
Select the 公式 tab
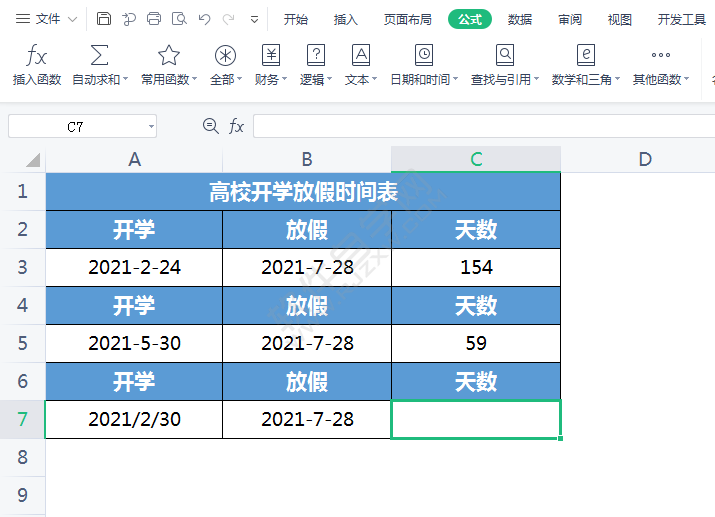point(470,19)
